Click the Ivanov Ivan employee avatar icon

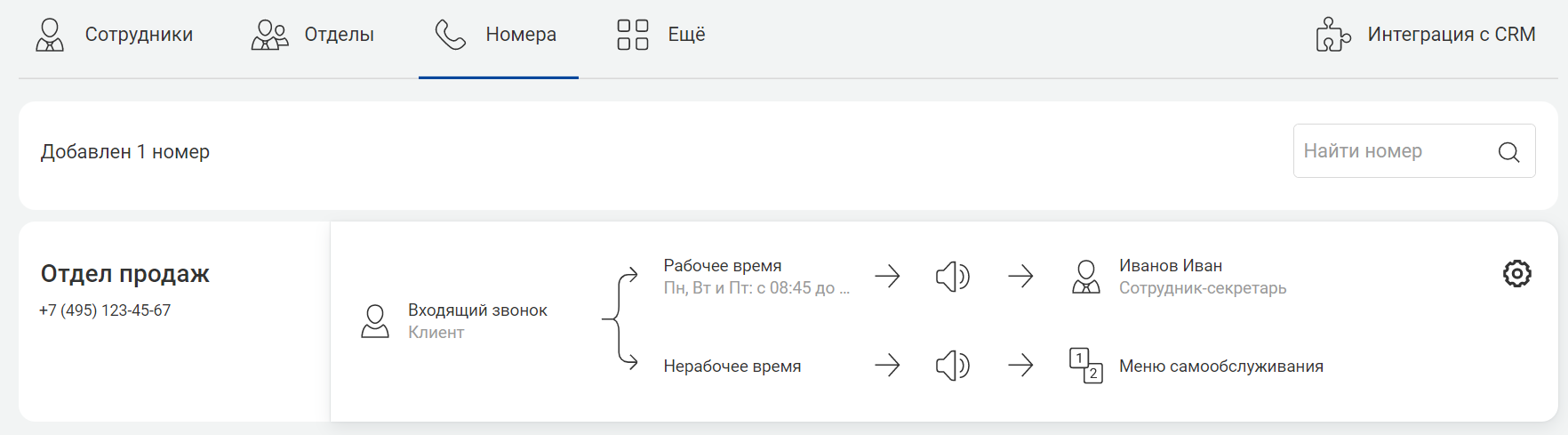click(1085, 277)
